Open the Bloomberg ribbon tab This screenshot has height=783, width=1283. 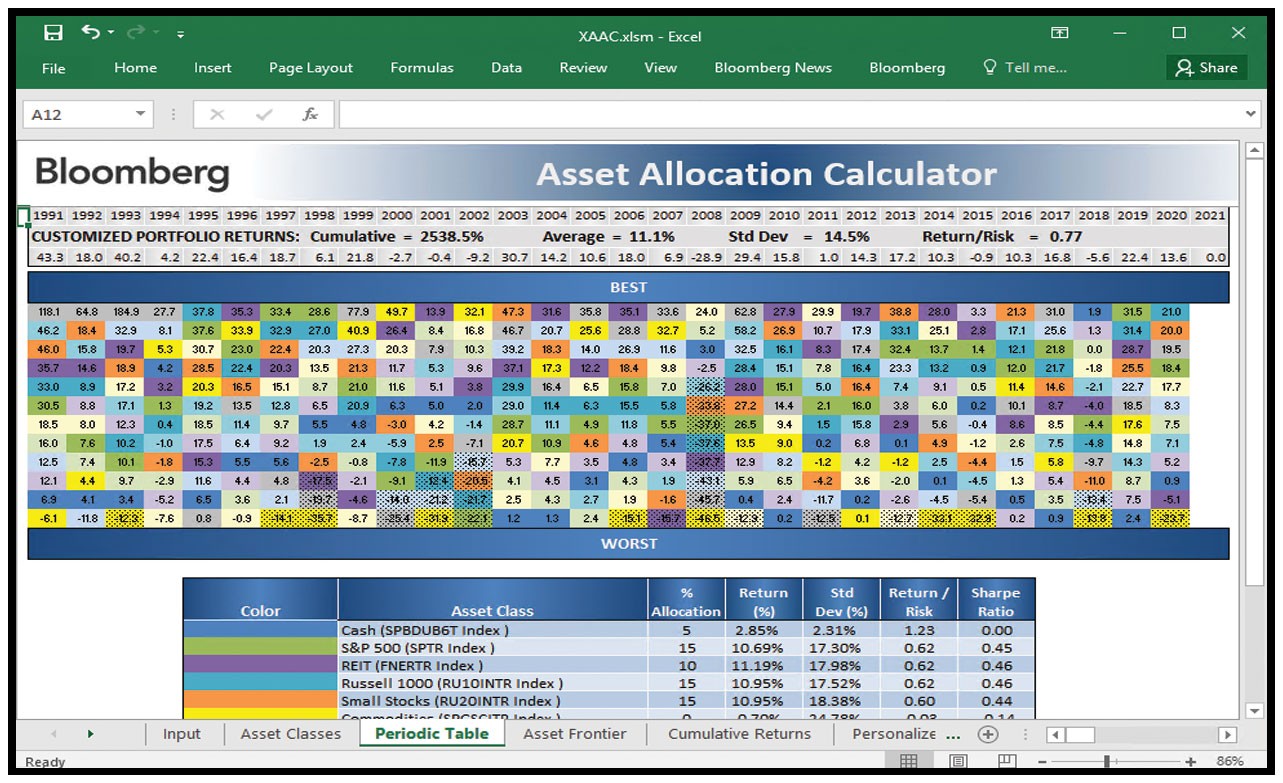coord(906,68)
